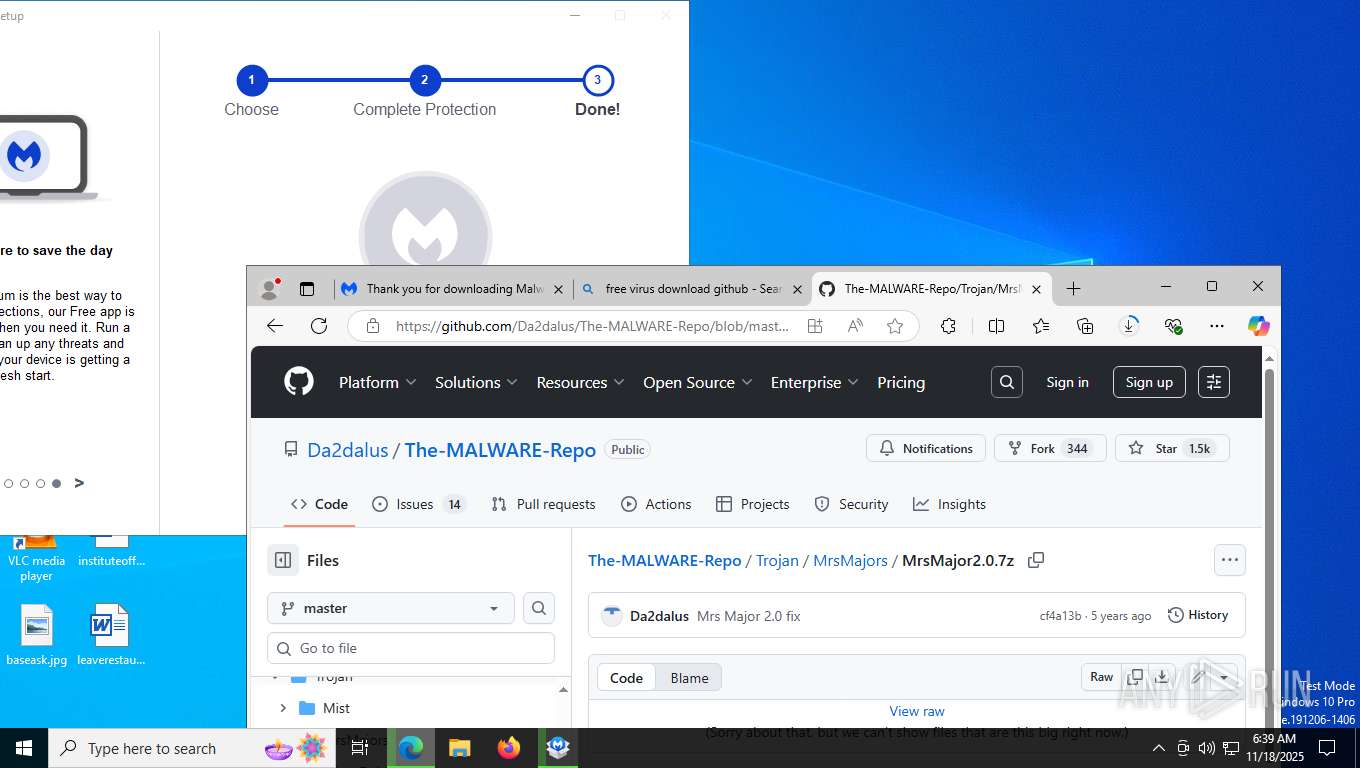The width and height of the screenshot is (1360, 768).
Task: Switch to Thank you for downloading Malwarebytes tab
Action: coord(453,289)
